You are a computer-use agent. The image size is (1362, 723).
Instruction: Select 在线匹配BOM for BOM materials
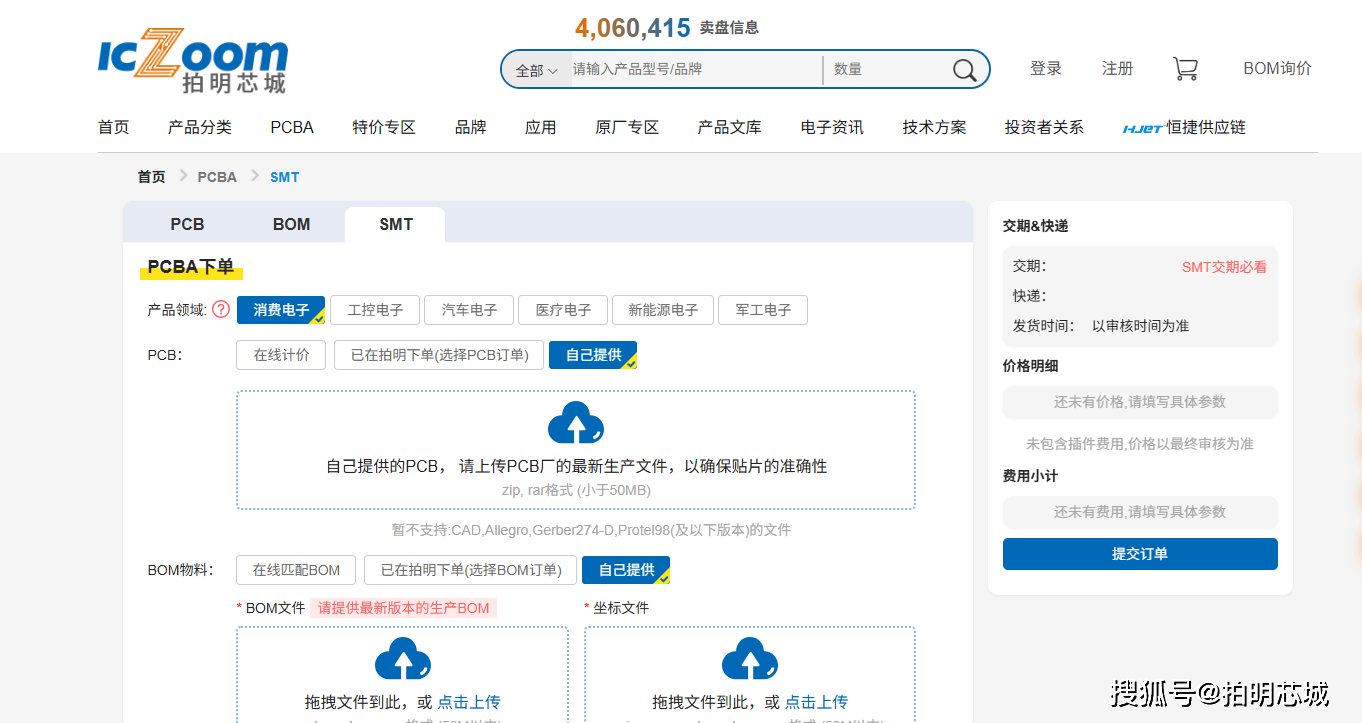click(x=296, y=570)
